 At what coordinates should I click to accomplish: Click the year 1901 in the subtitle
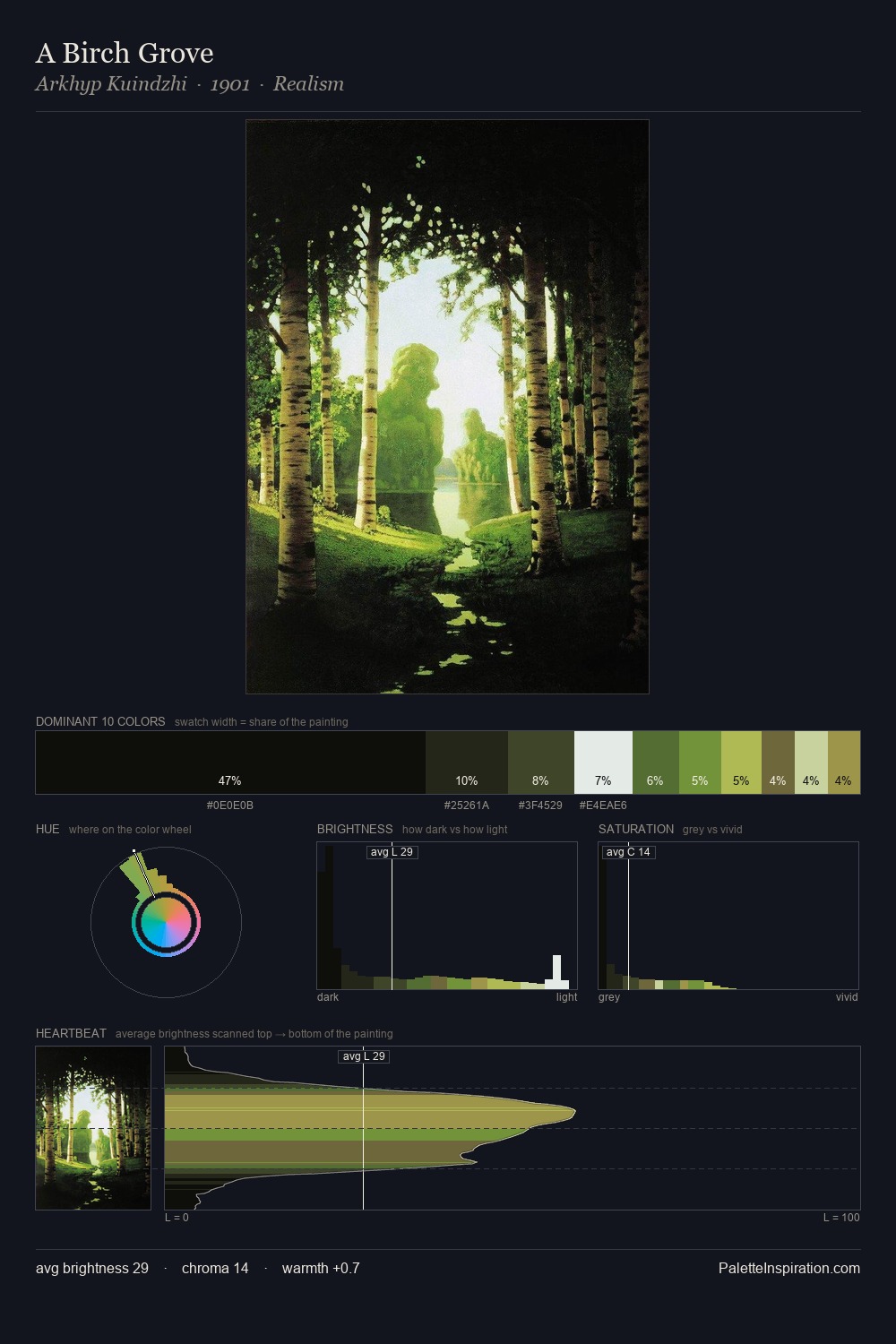(230, 84)
